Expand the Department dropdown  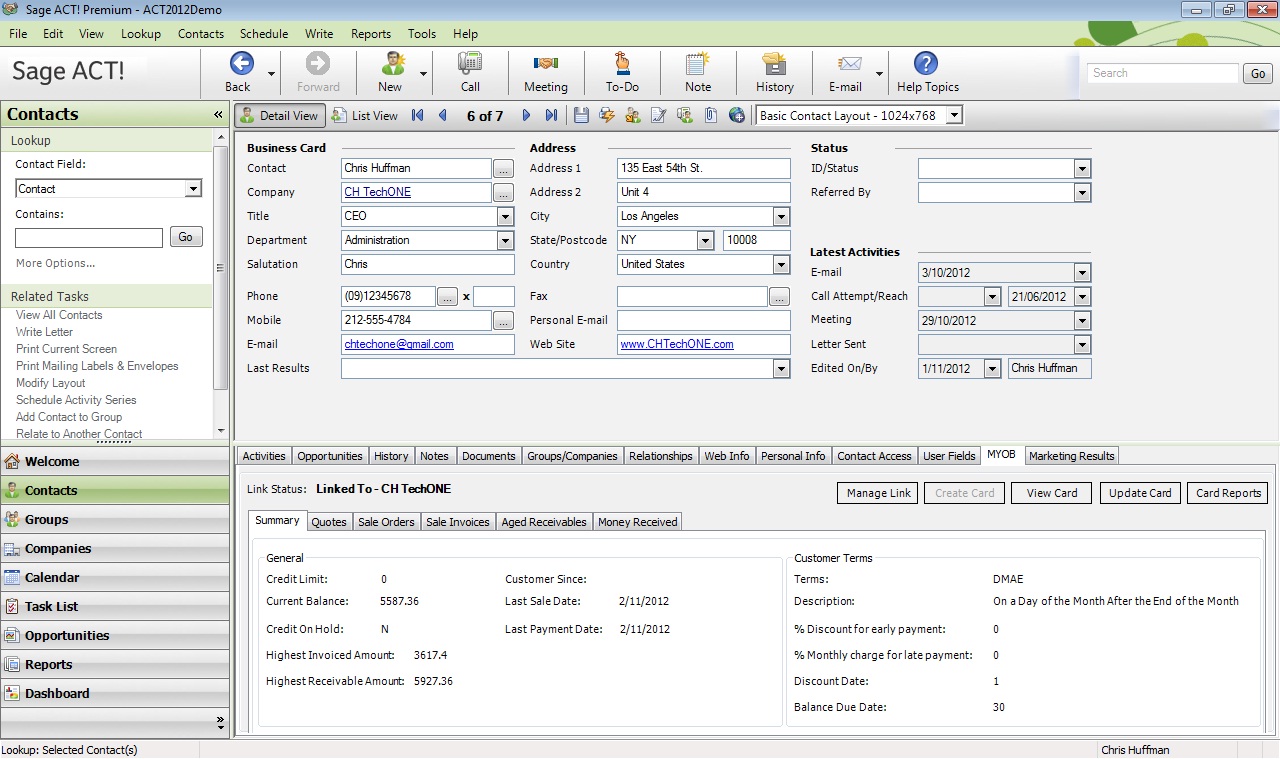pos(505,240)
